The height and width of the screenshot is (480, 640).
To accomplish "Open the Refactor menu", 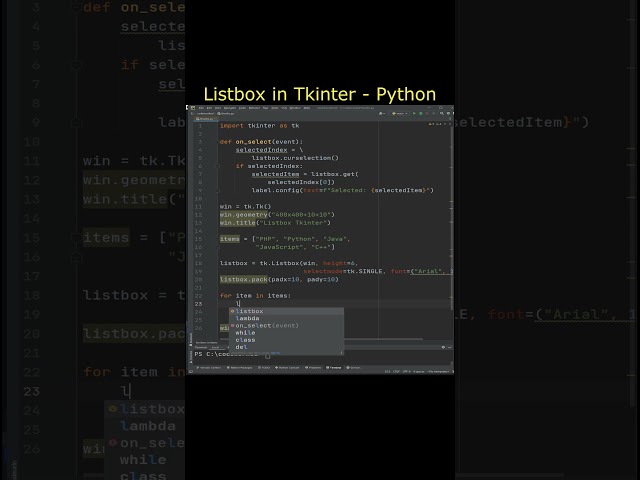I will [254, 108].
